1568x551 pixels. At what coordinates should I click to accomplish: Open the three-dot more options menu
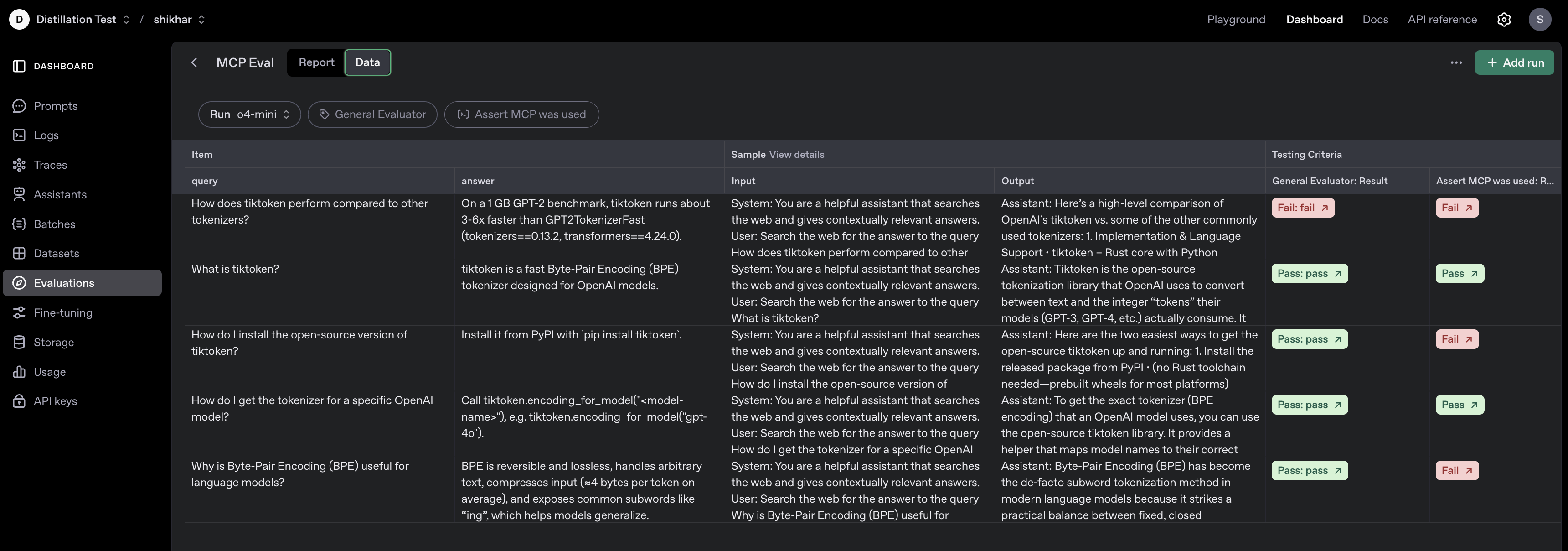[1455, 62]
